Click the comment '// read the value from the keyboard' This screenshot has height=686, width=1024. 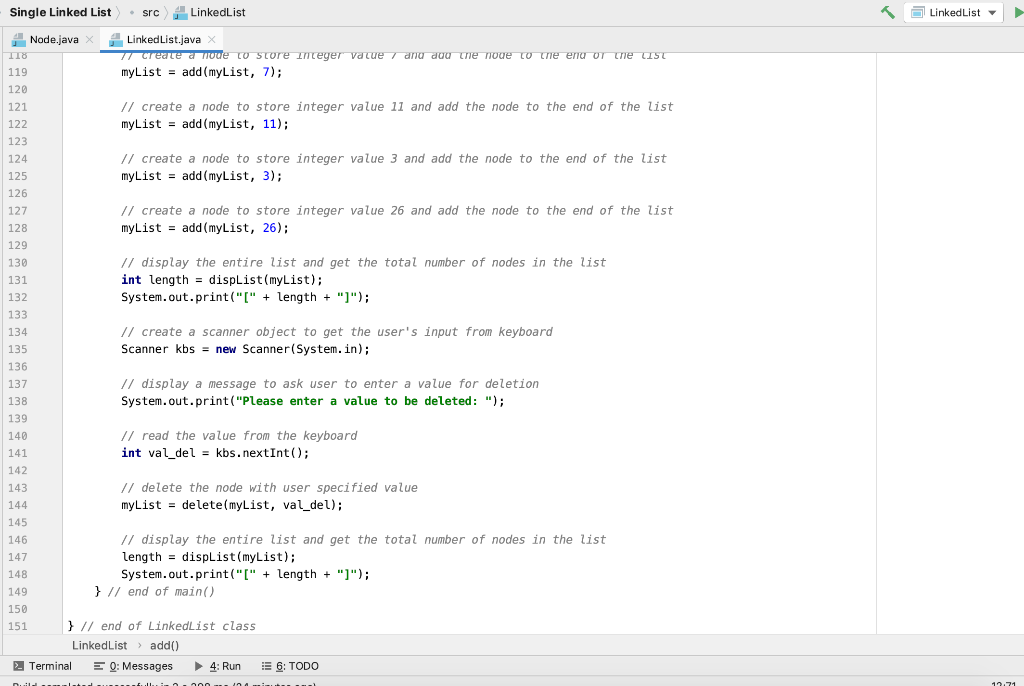[x=239, y=436]
